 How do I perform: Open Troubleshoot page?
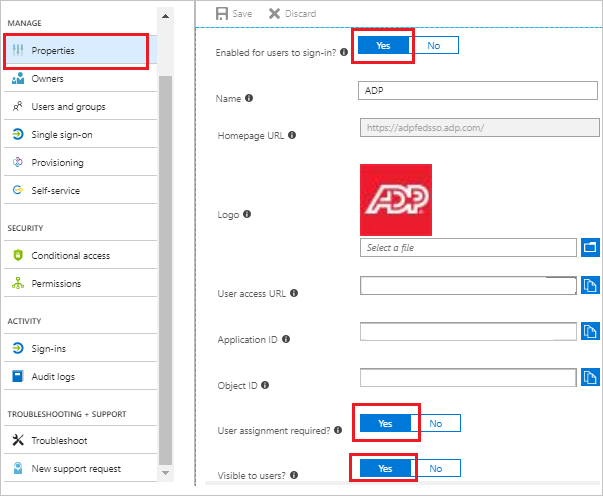80,440
